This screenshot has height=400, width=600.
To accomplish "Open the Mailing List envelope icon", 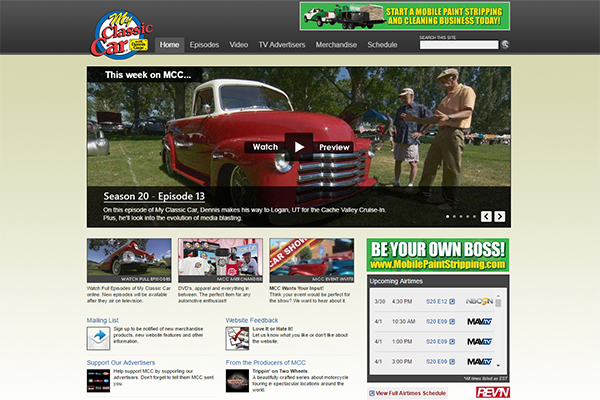I will coord(98,338).
